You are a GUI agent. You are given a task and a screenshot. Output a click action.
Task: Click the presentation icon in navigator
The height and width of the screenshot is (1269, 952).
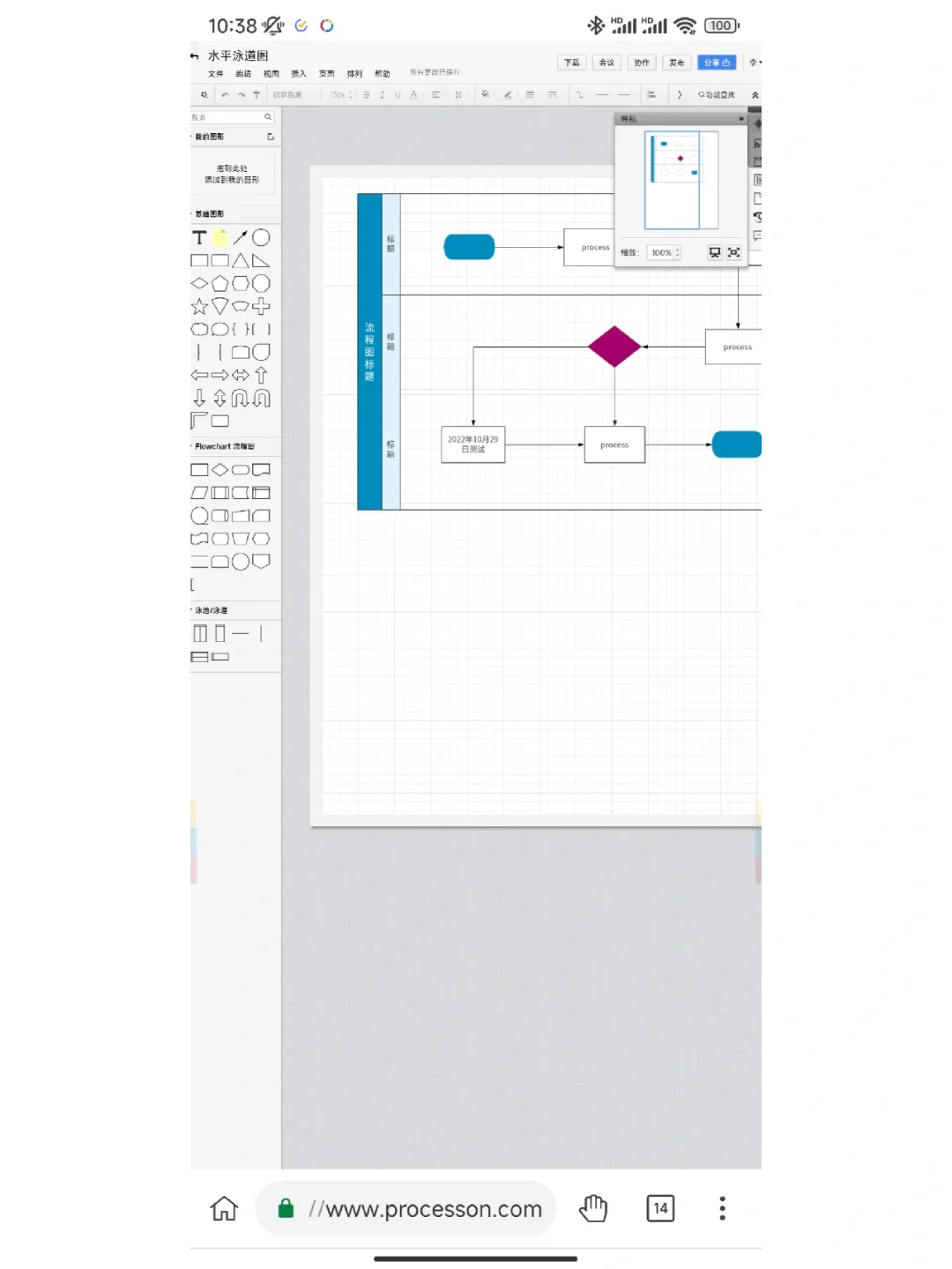pyautogui.click(x=715, y=252)
